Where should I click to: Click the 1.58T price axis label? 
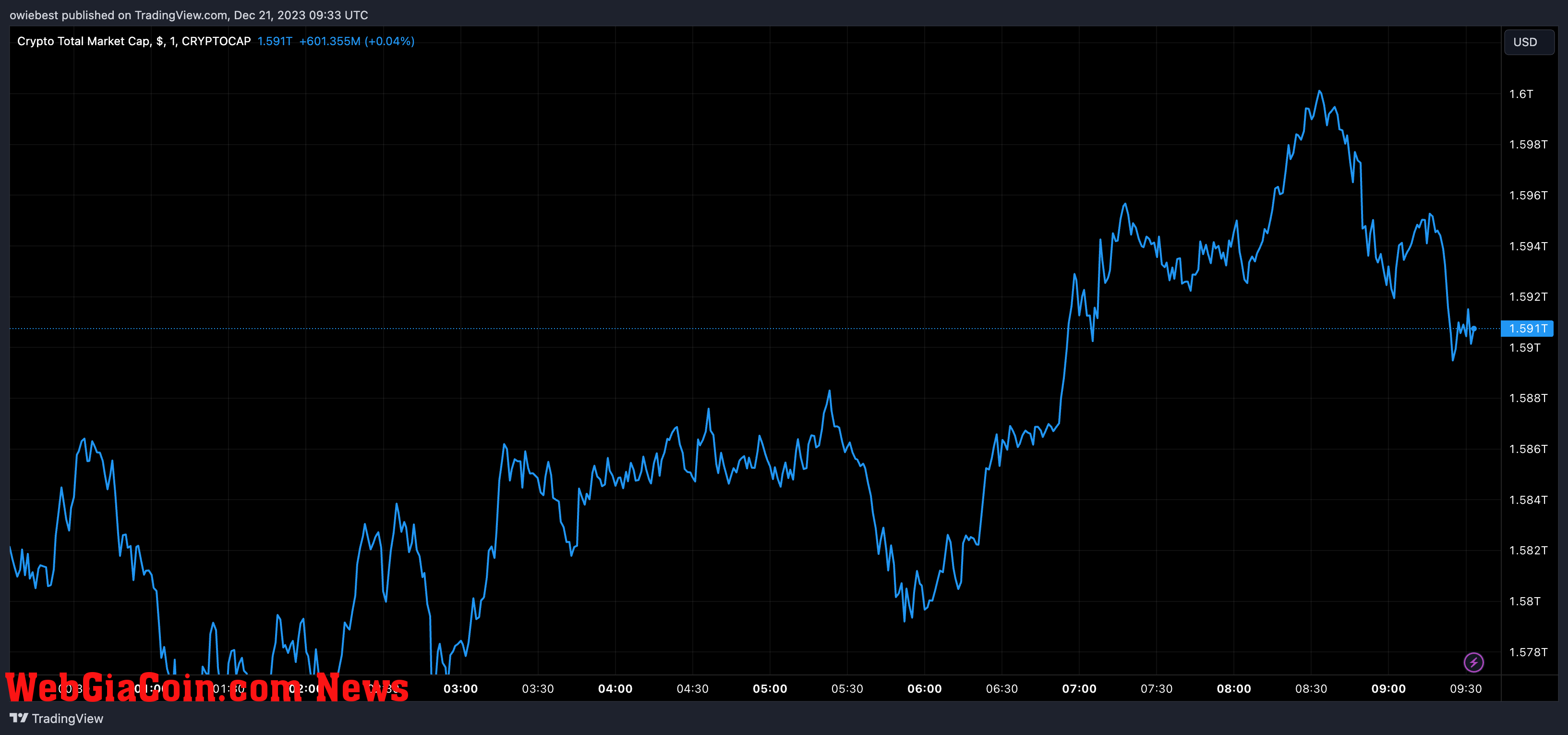(1525, 601)
